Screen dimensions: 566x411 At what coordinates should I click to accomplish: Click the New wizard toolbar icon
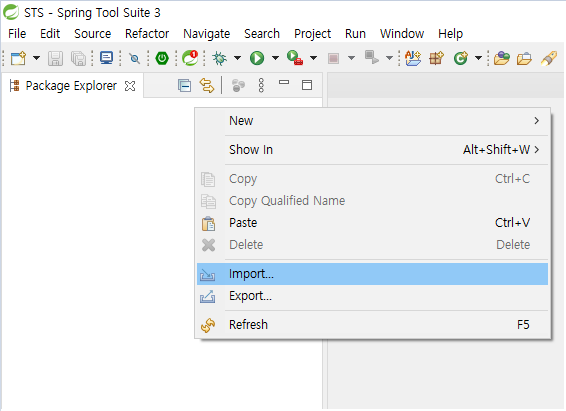[x=18, y=58]
